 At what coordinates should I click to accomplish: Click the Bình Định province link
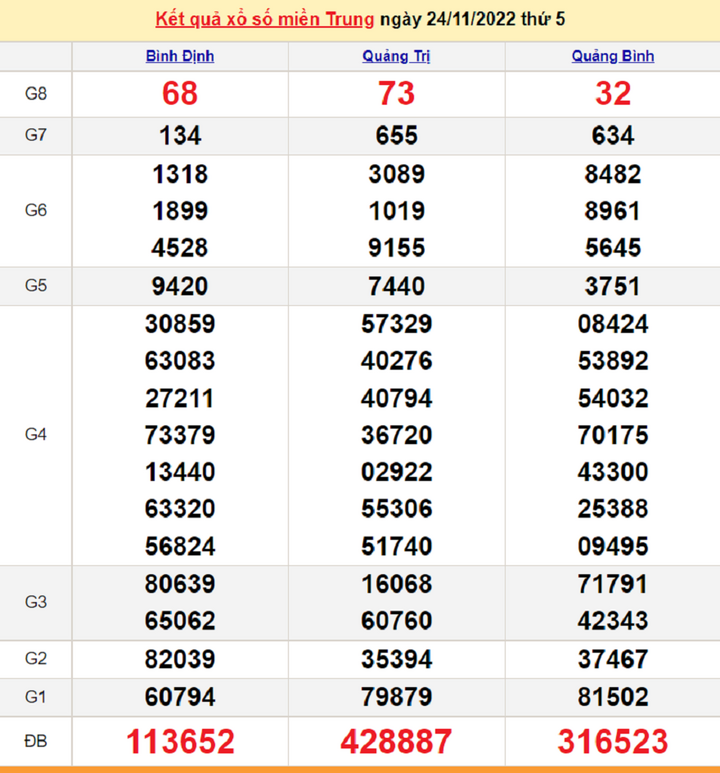180,56
